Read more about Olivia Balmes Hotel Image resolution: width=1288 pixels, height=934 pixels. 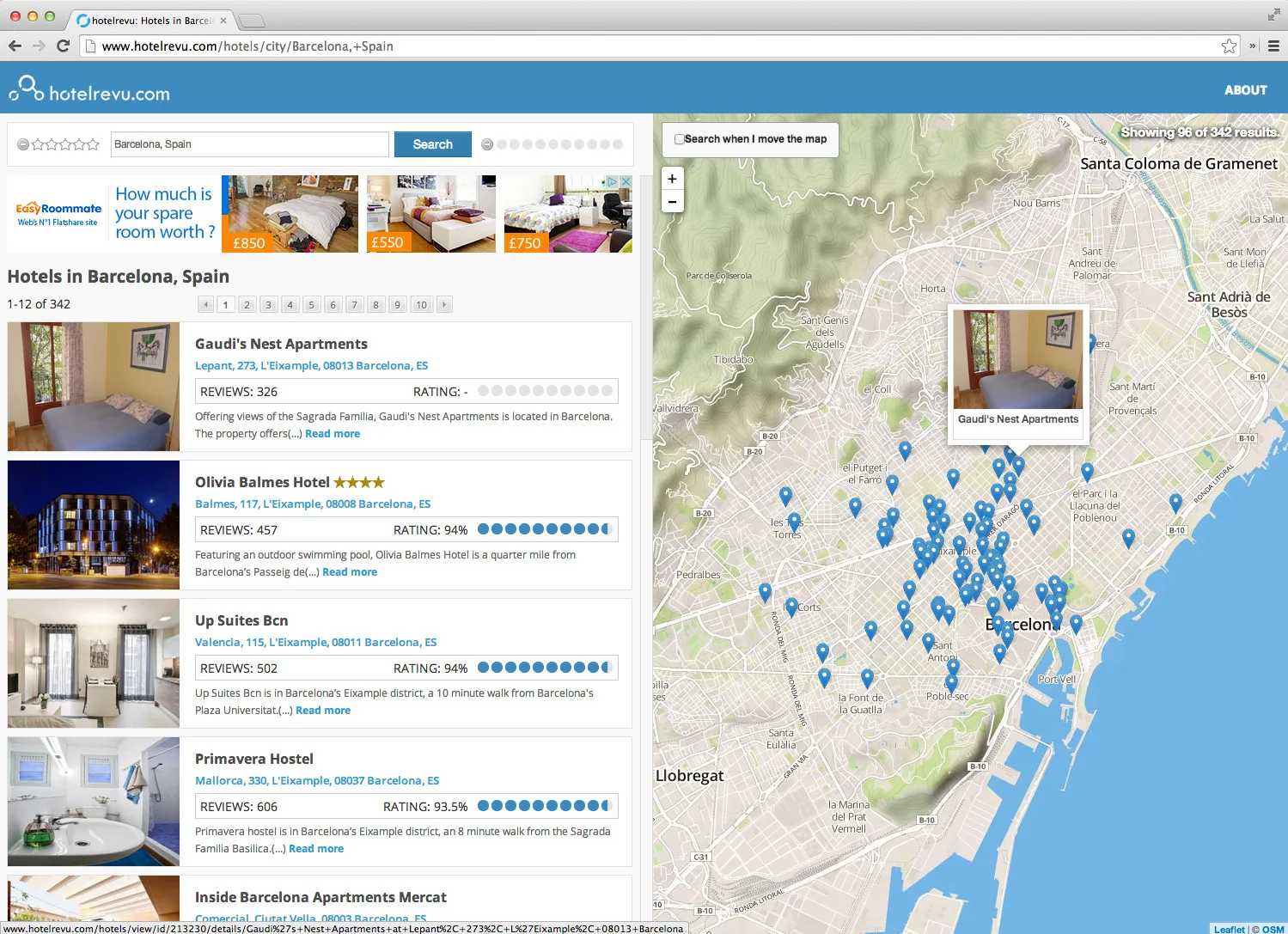click(350, 572)
